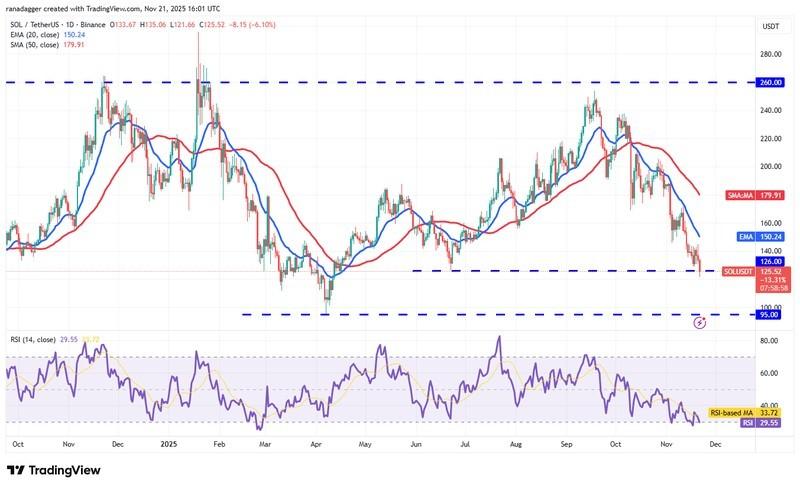Open the USDT currency selector
The height and width of the screenshot is (488, 800).
(x=770, y=27)
